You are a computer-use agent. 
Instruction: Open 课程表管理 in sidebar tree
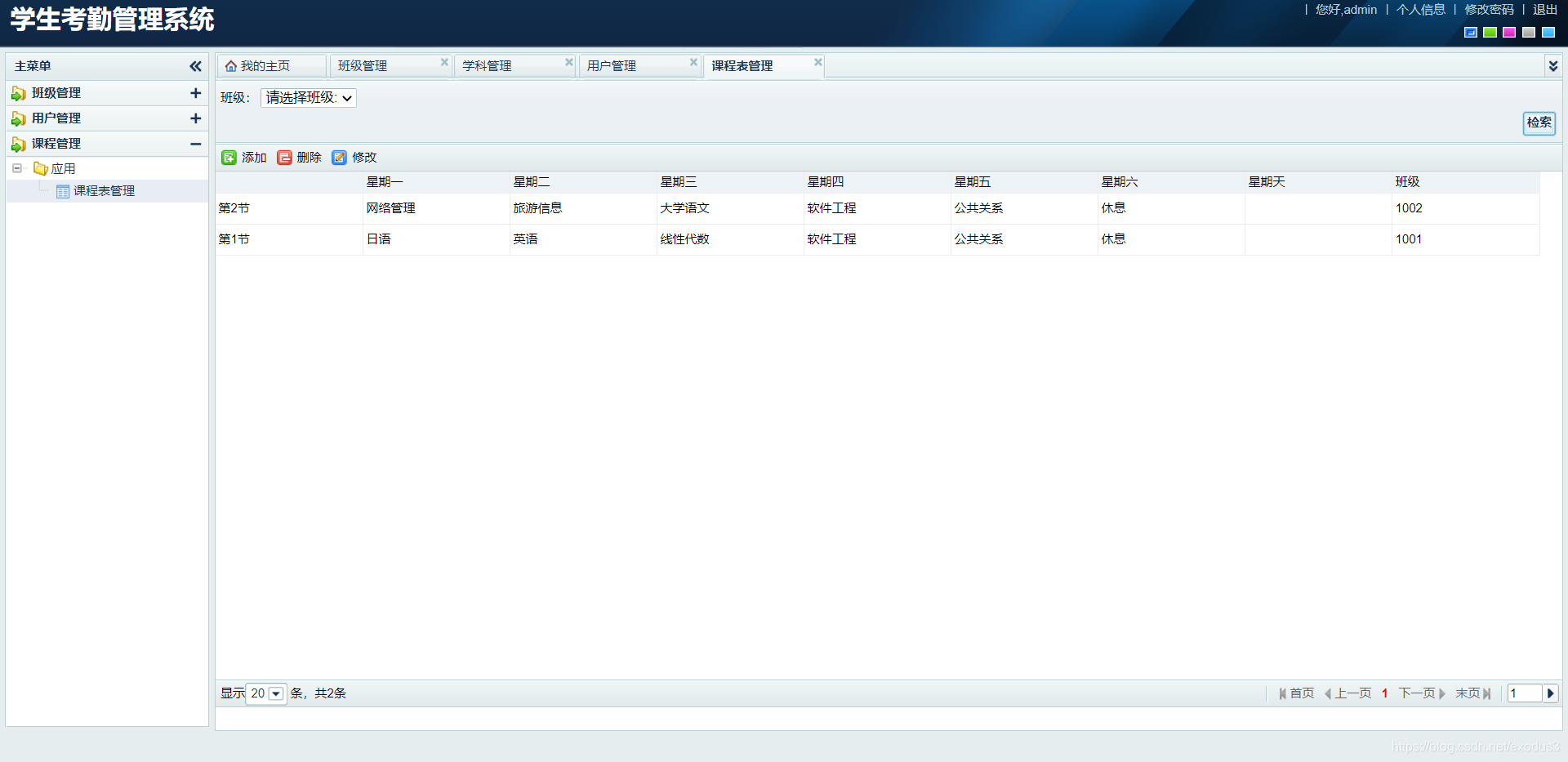point(104,191)
